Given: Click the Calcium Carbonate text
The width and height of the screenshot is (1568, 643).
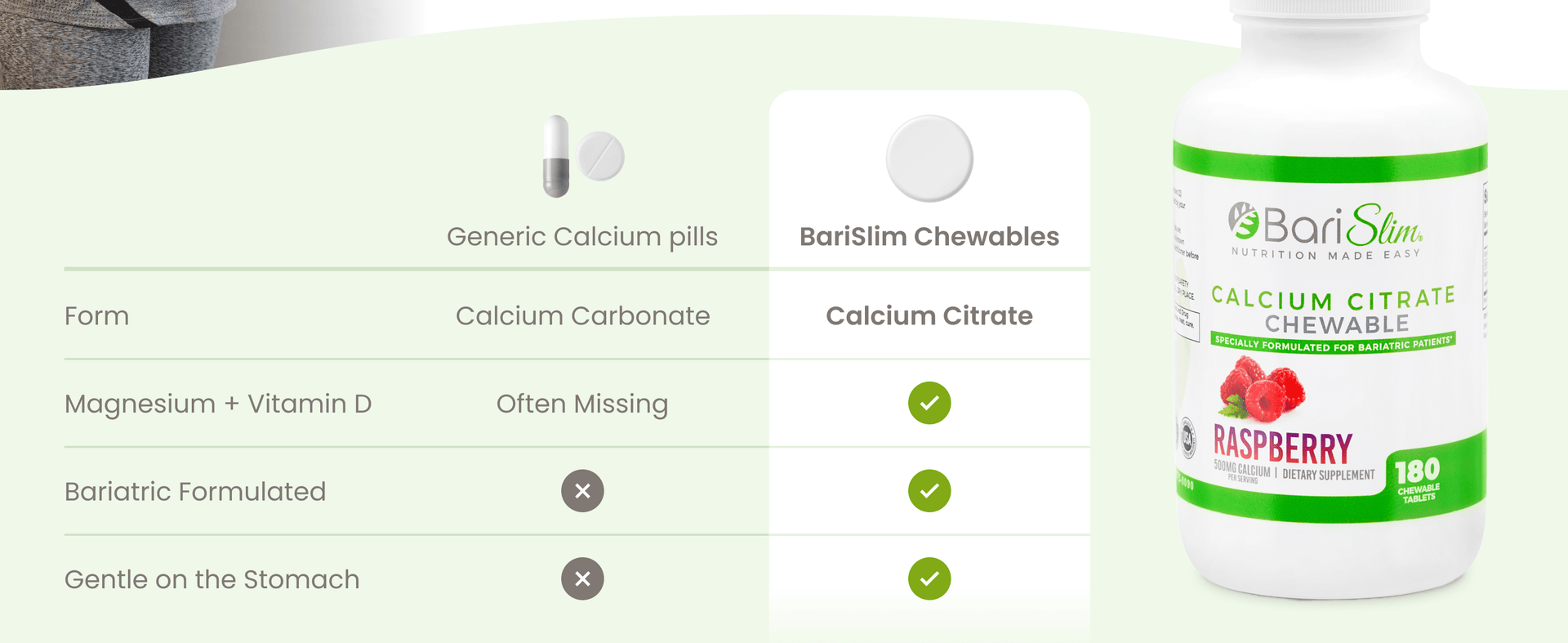Looking at the screenshot, I should (x=582, y=316).
